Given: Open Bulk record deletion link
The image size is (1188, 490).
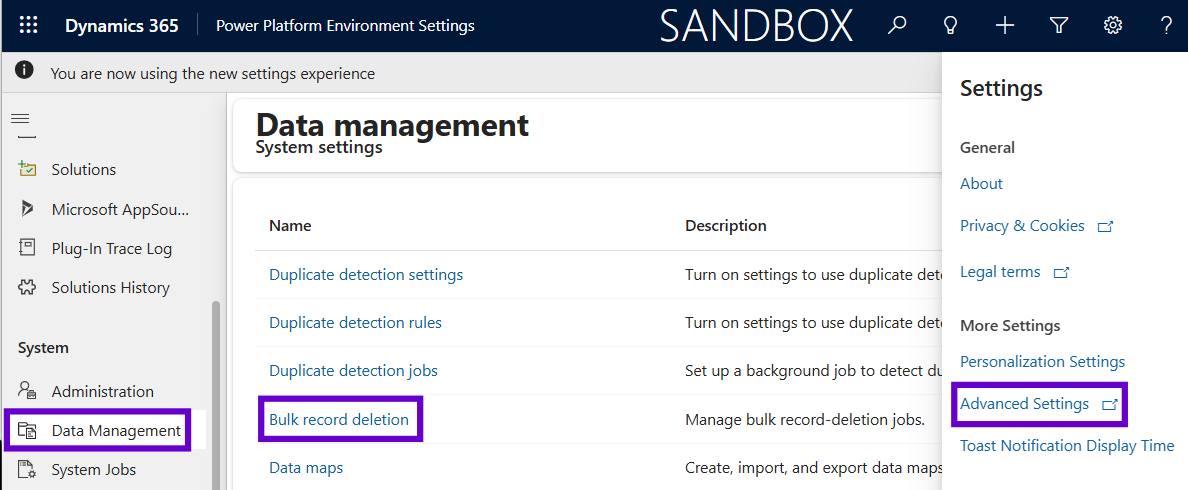Looking at the screenshot, I should tap(339, 419).
